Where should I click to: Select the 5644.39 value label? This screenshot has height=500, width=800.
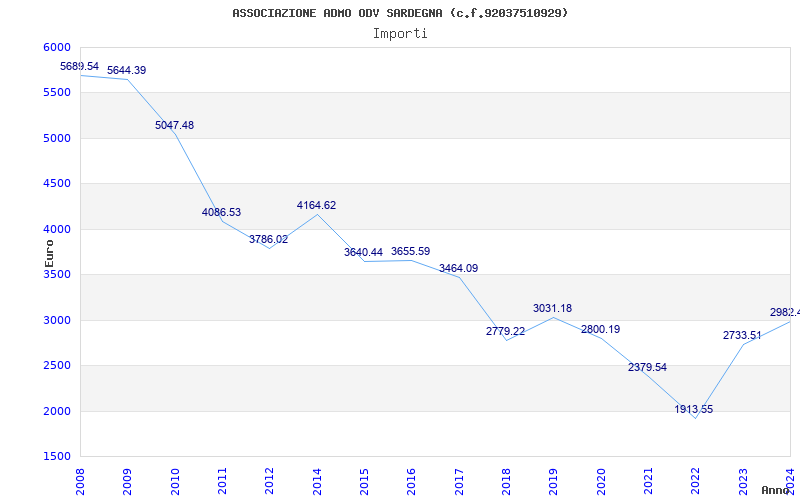click(x=127, y=70)
